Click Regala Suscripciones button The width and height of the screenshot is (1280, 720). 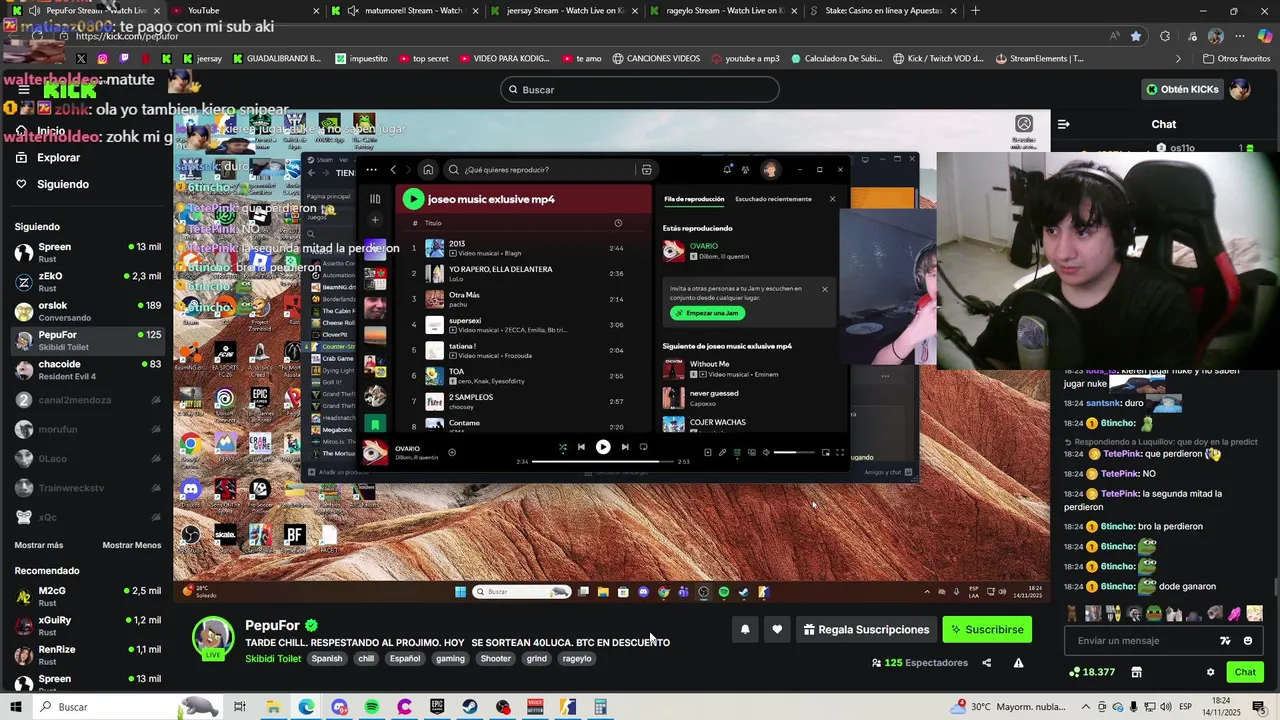866,629
